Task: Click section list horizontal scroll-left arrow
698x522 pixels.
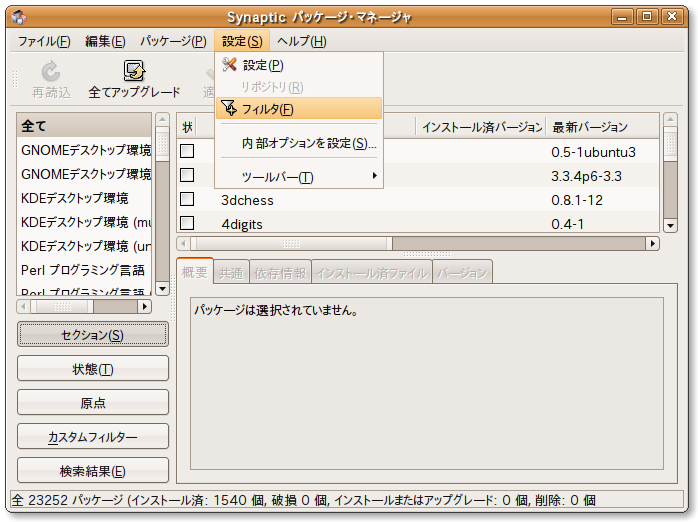Action: (23, 307)
